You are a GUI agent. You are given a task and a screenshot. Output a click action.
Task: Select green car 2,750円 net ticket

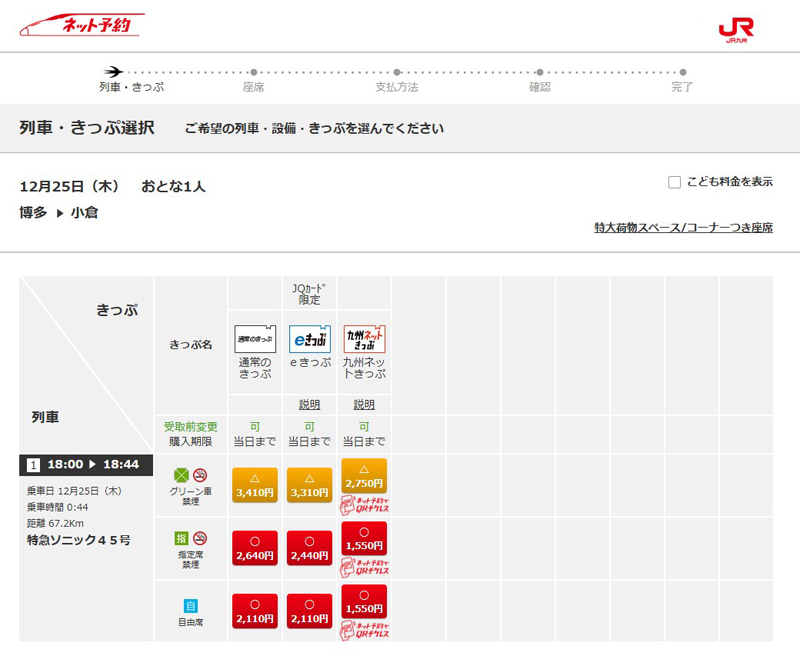364,476
